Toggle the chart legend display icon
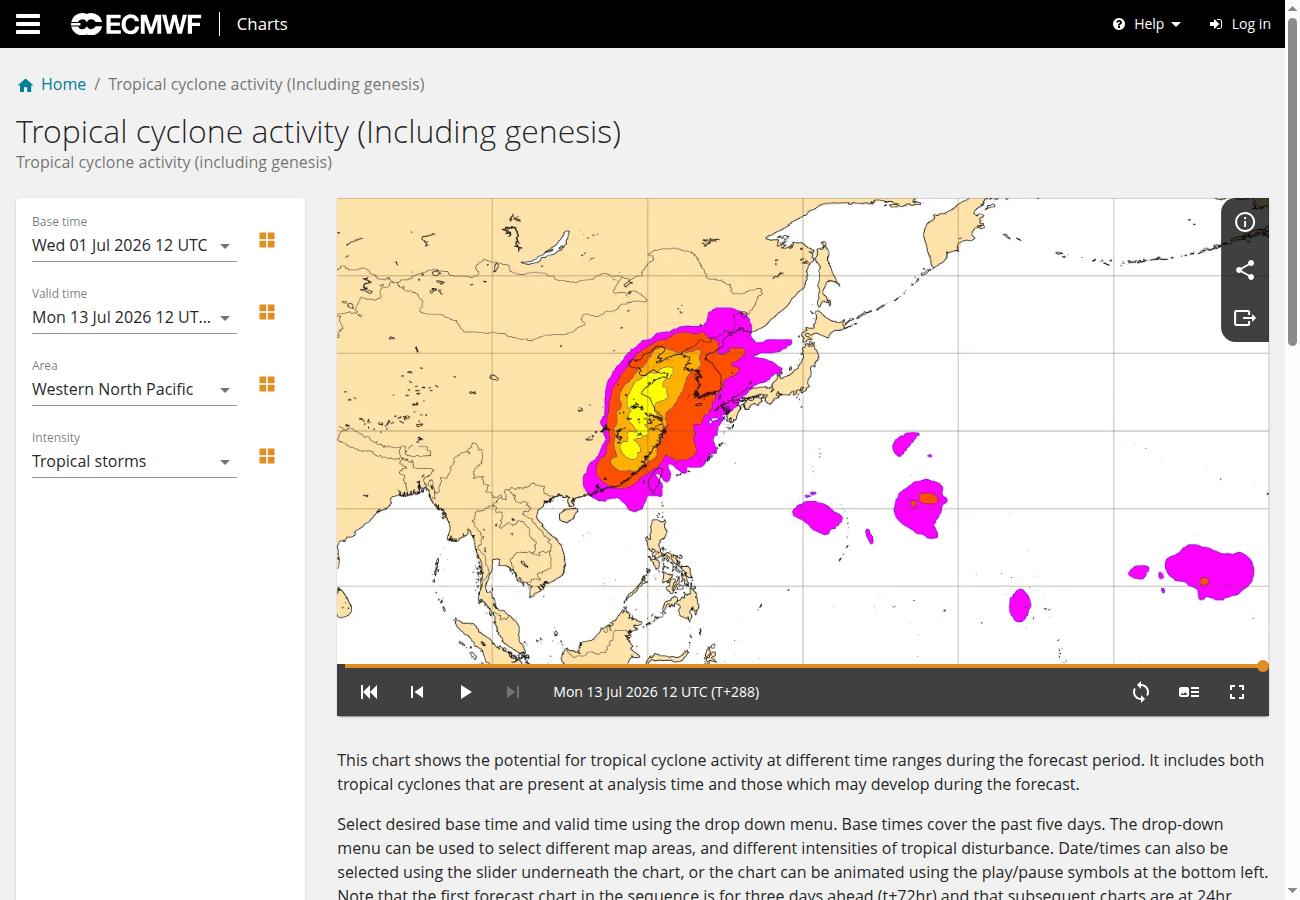Viewport: 1300px width, 900px height. tap(1189, 692)
